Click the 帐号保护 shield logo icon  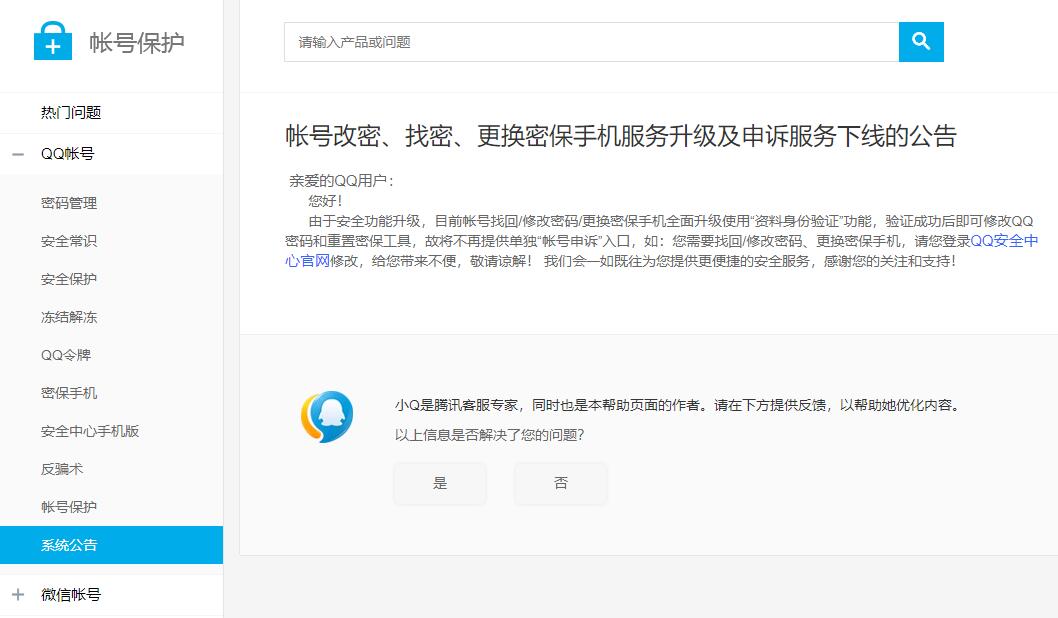[52, 42]
